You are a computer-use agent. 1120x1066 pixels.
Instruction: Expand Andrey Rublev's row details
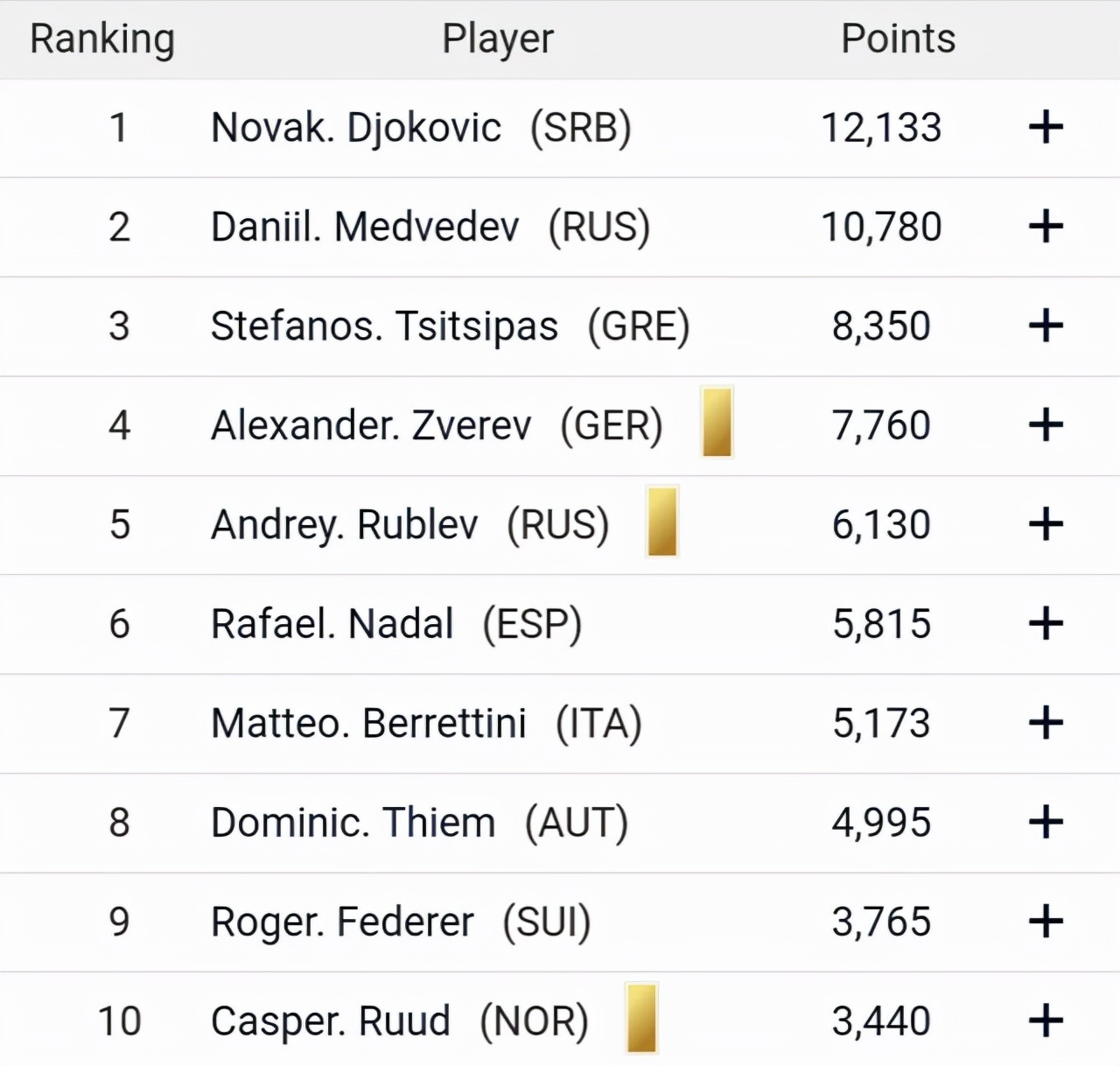point(1046,524)
